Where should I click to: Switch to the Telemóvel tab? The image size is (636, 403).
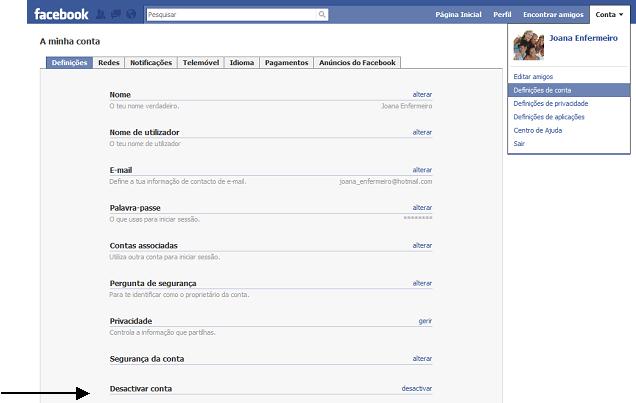point(201,62)
